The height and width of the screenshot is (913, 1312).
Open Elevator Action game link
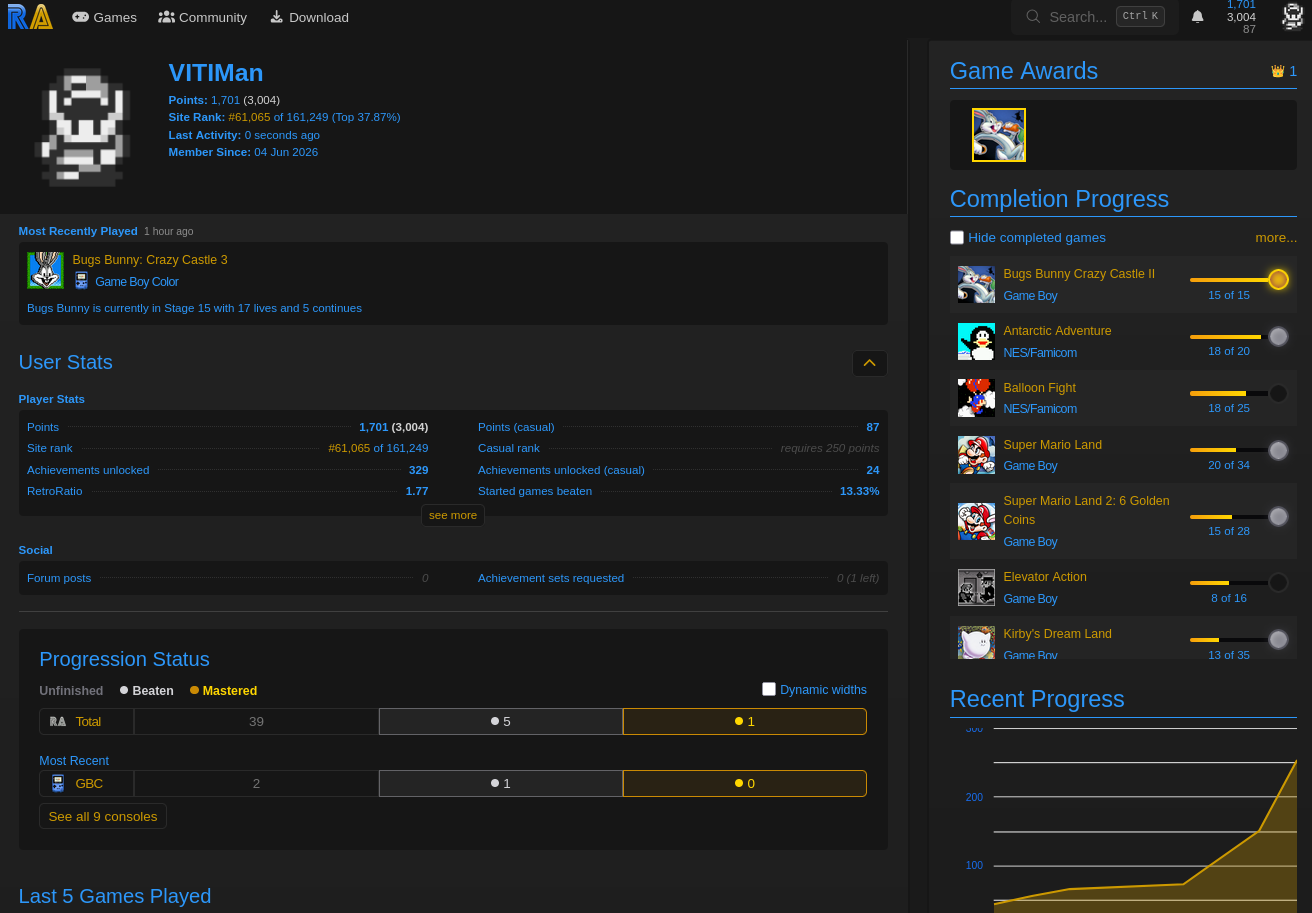(1045, 577)
